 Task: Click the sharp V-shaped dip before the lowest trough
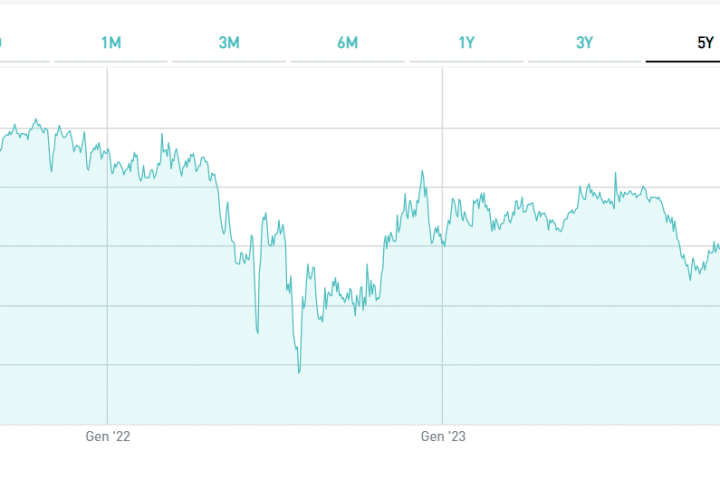click(257, 332)
